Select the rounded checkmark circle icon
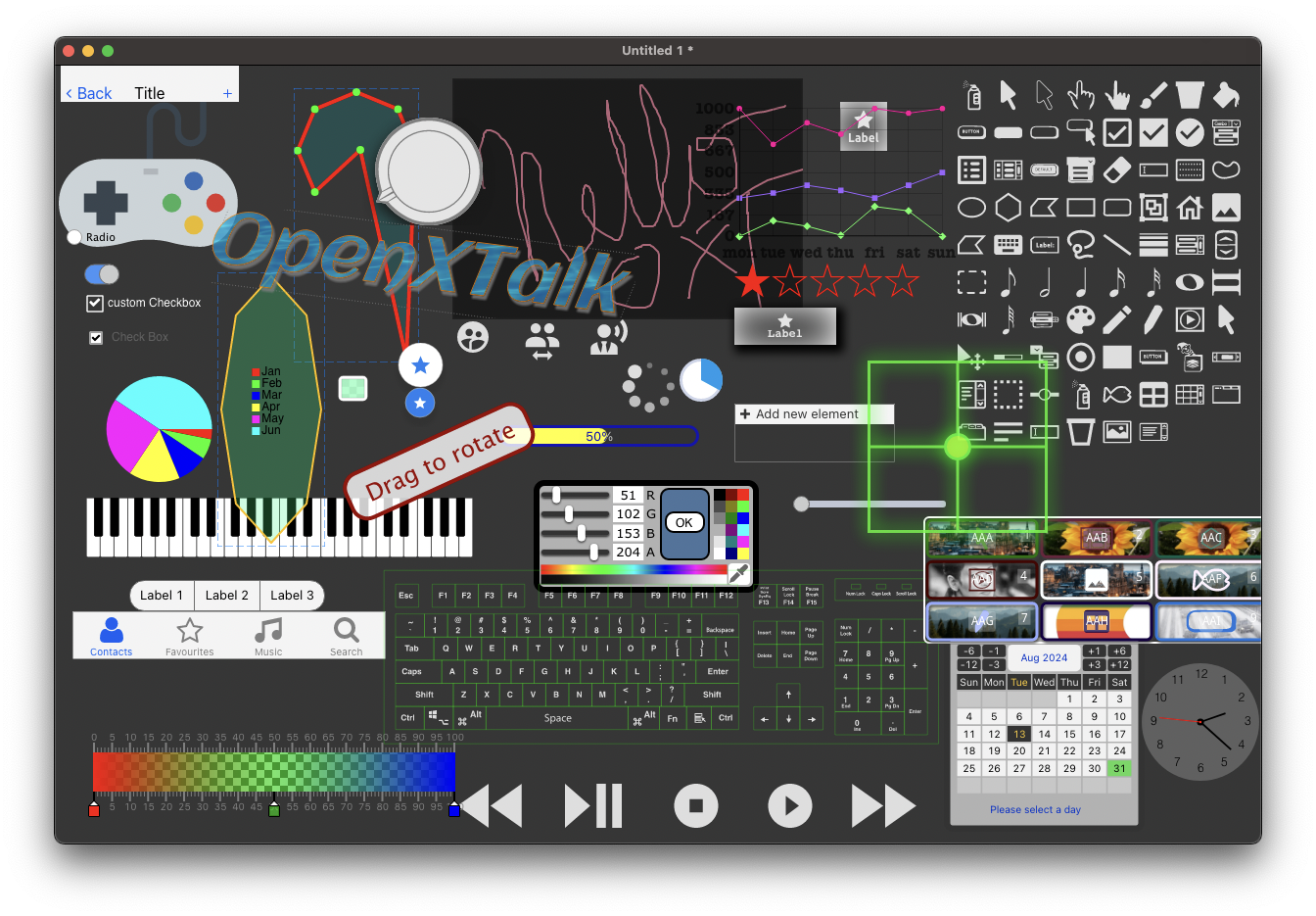 point(1190,132)
